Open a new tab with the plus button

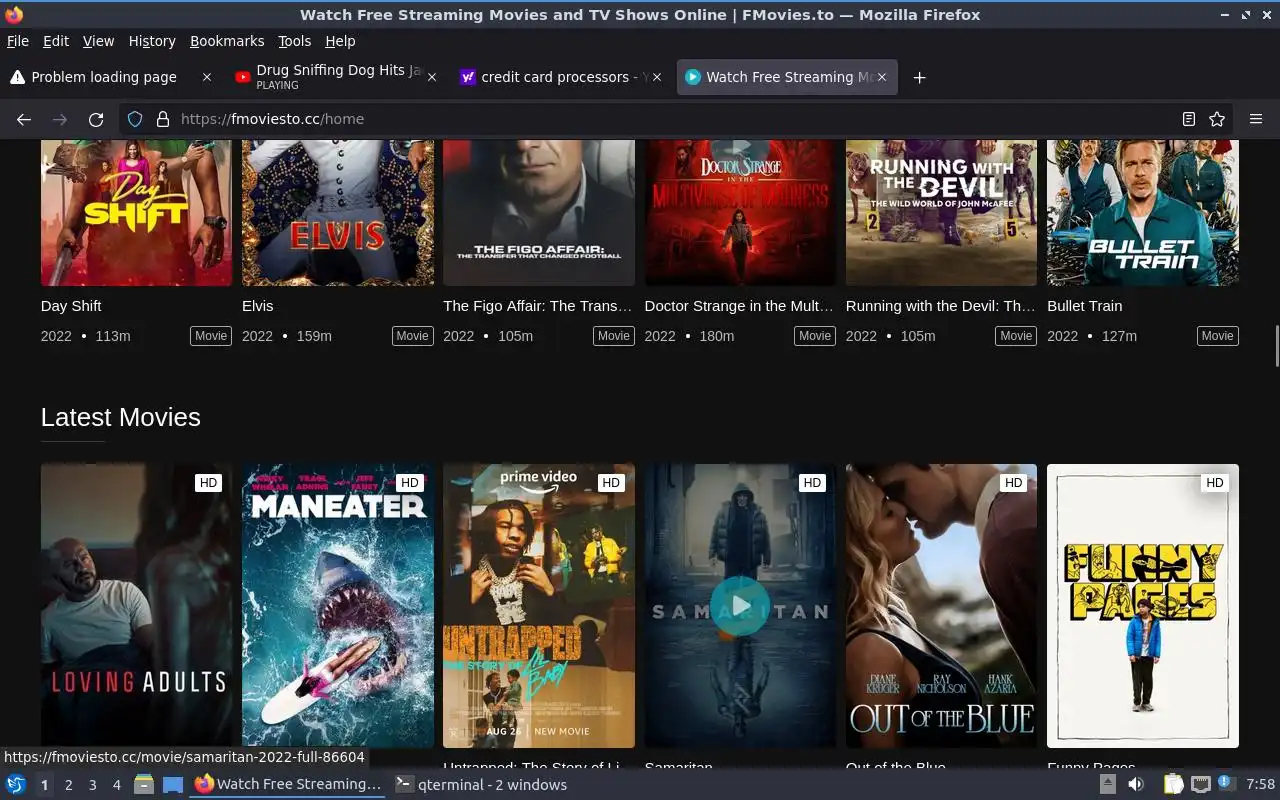(x=920, y=77)
